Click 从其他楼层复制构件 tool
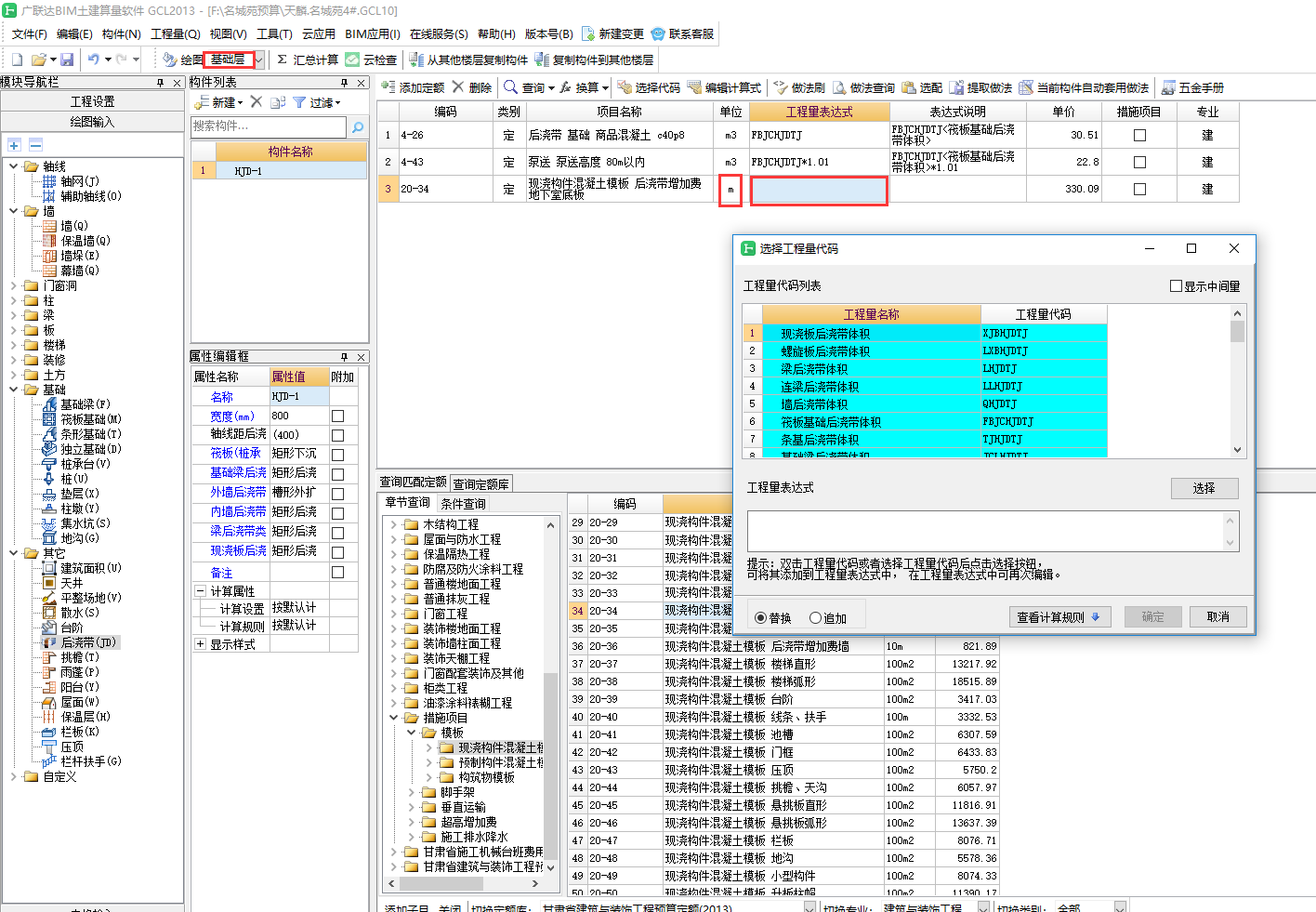1316x912 pixels. coord(469,59)
